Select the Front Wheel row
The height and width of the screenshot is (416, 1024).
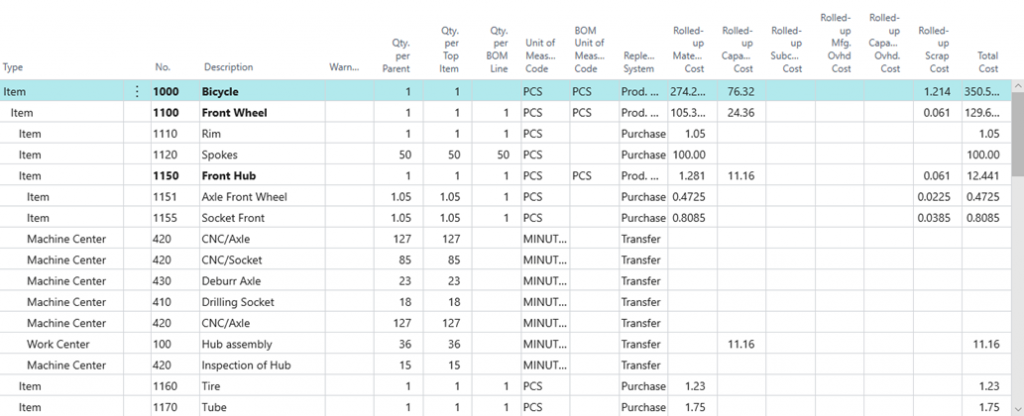tap(236, 113)
